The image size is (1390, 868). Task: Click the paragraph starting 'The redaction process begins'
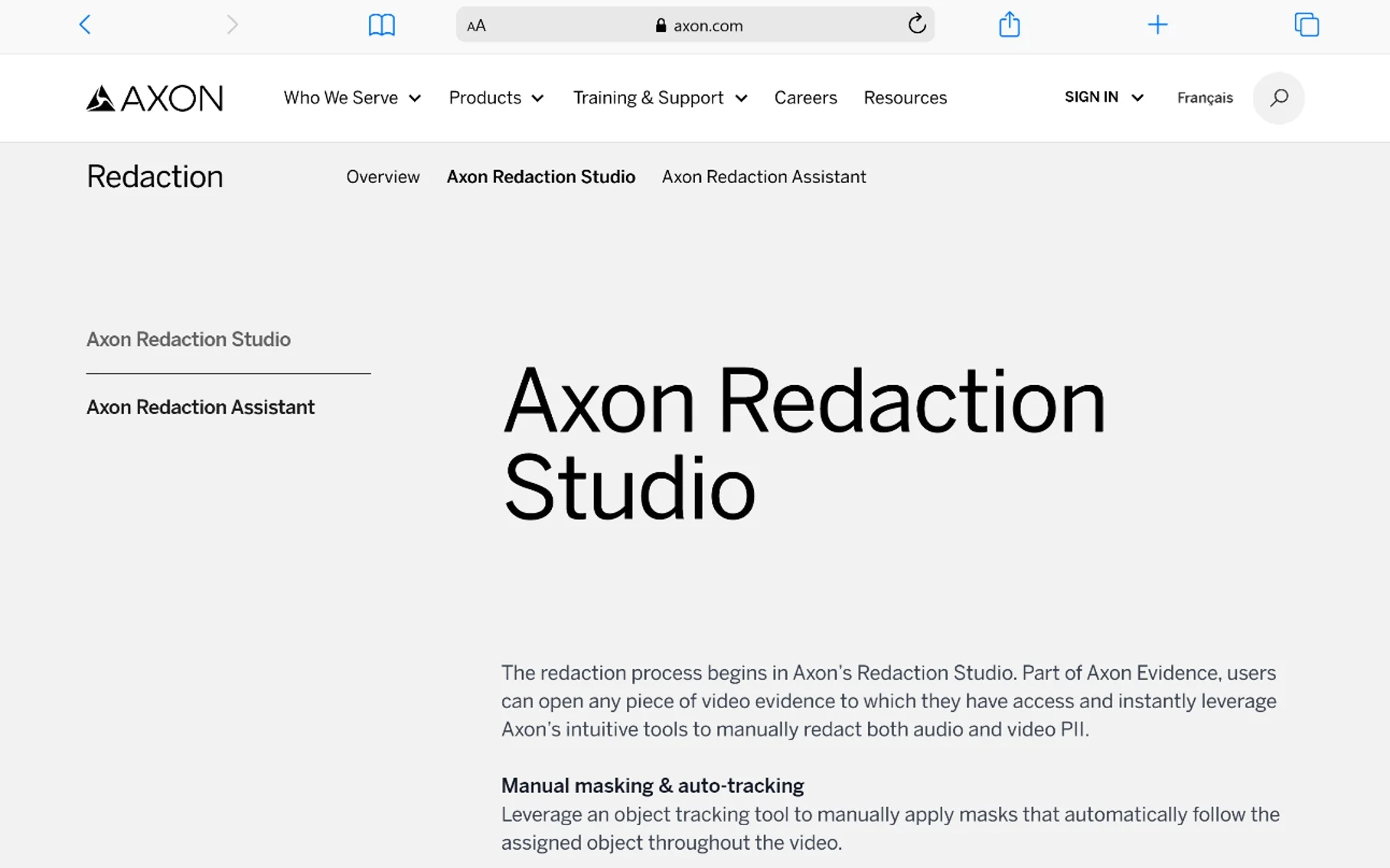[889, 700]
